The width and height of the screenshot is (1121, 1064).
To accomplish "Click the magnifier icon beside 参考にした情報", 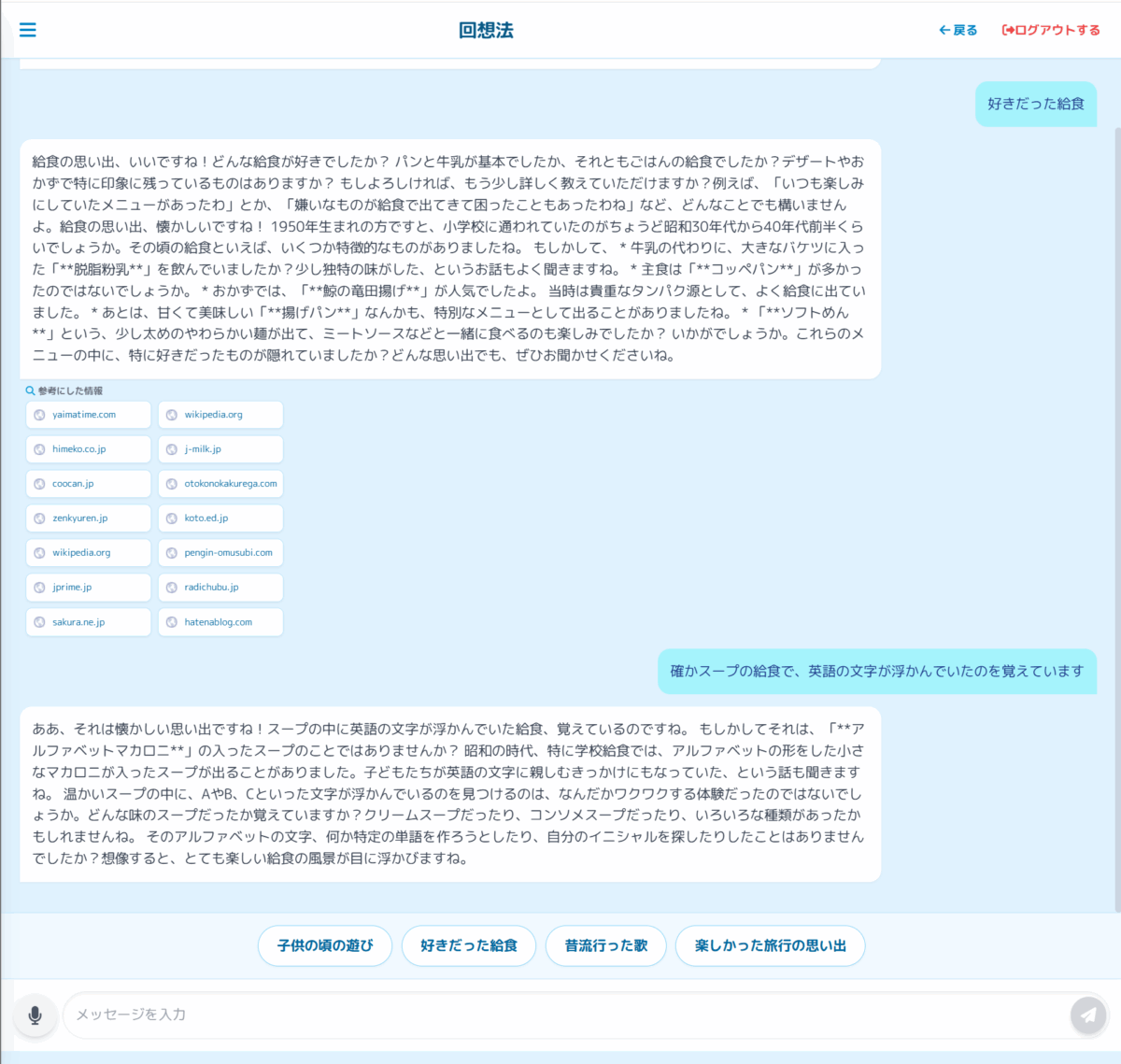I will (30, 390).
